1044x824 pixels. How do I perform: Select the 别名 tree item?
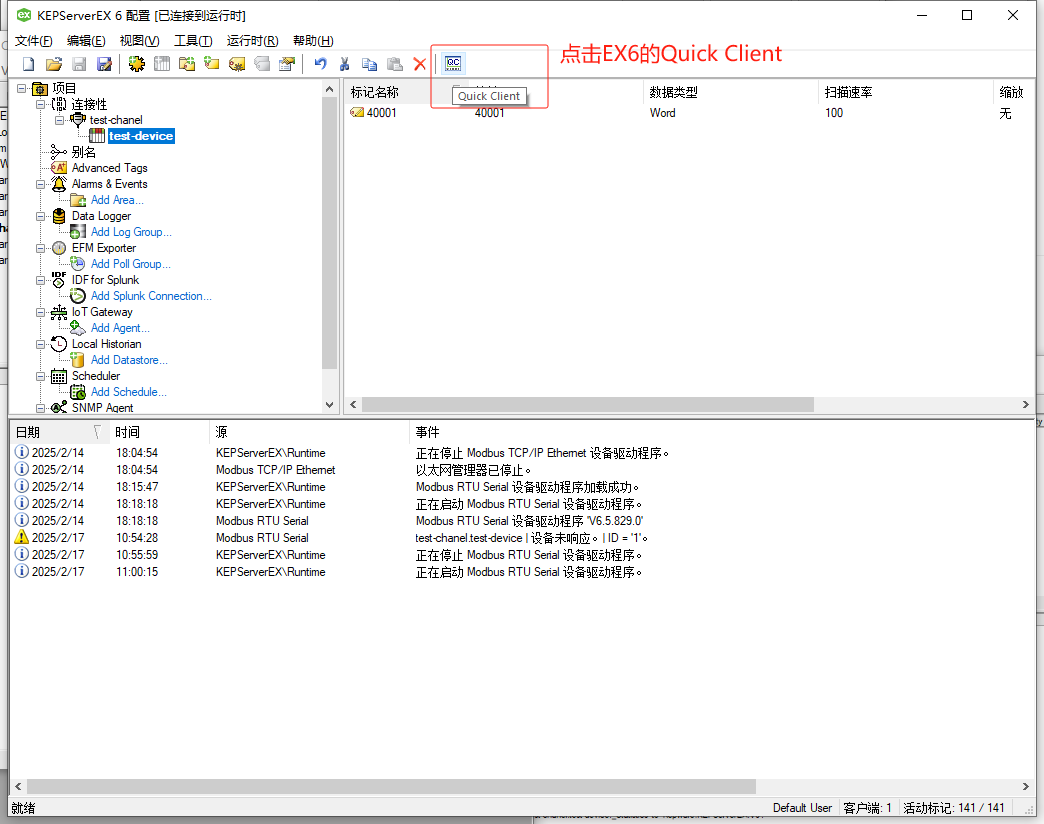(83, 152)
